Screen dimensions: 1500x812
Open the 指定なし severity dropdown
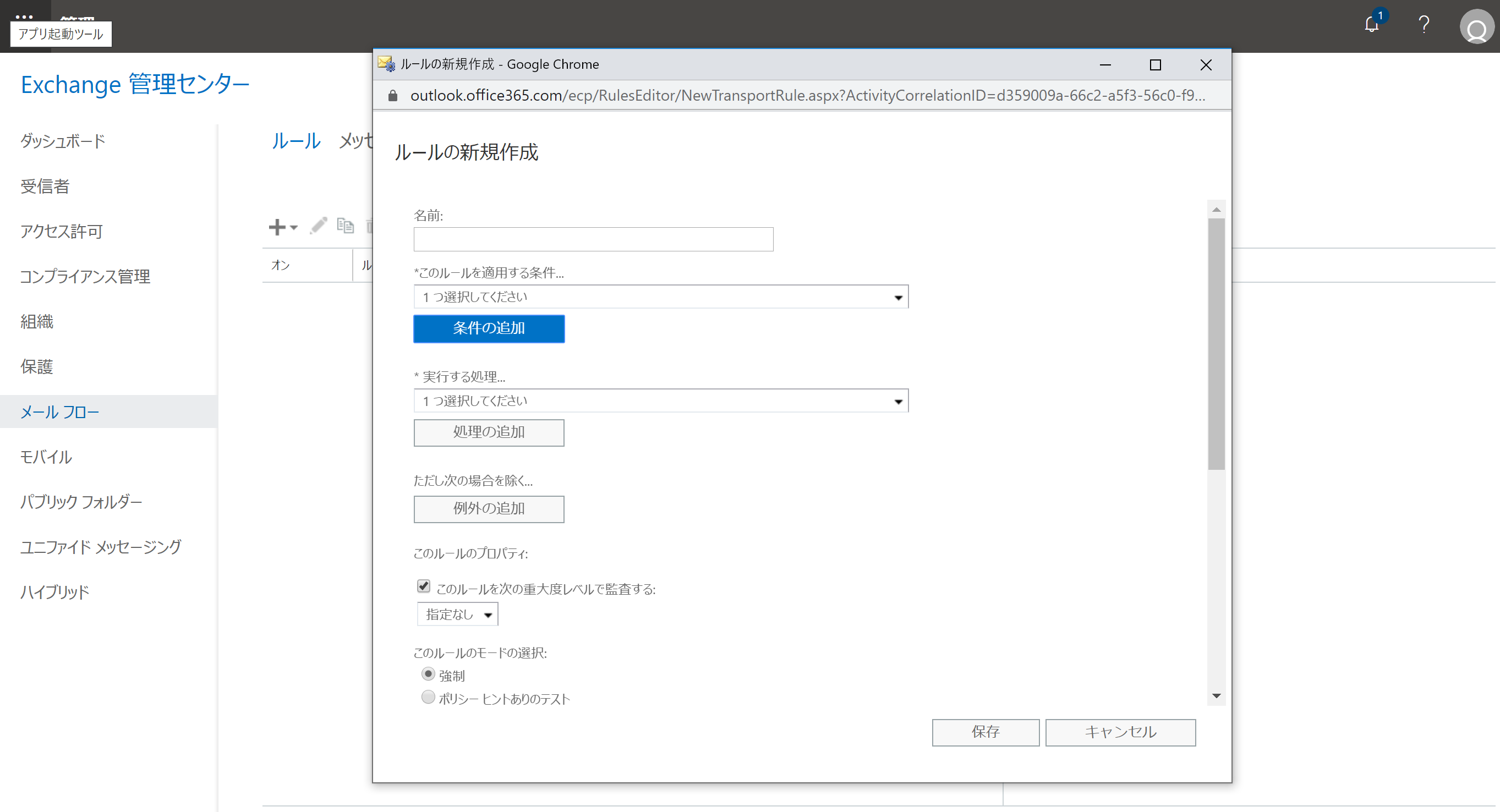point(458,614)
